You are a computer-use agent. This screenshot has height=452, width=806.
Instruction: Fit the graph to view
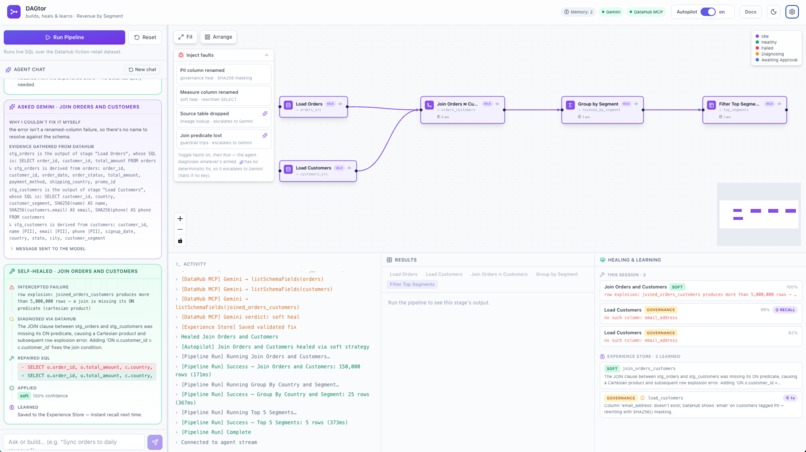(186, 37)
